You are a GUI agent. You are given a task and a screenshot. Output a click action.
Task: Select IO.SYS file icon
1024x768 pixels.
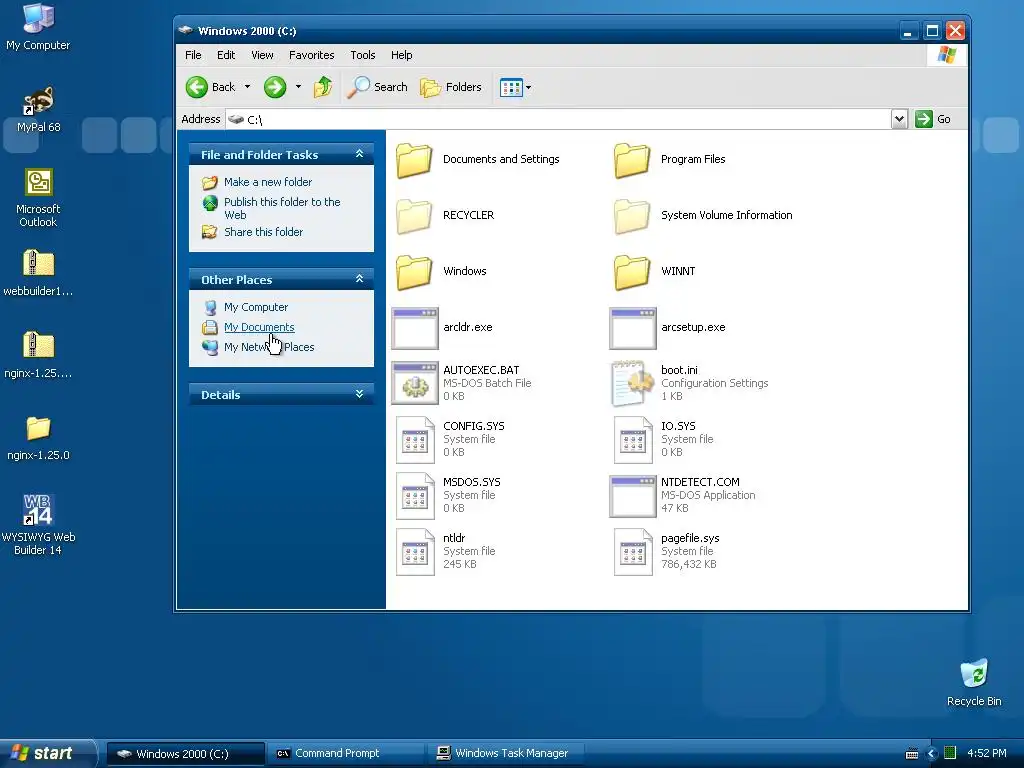coord(633,440)
